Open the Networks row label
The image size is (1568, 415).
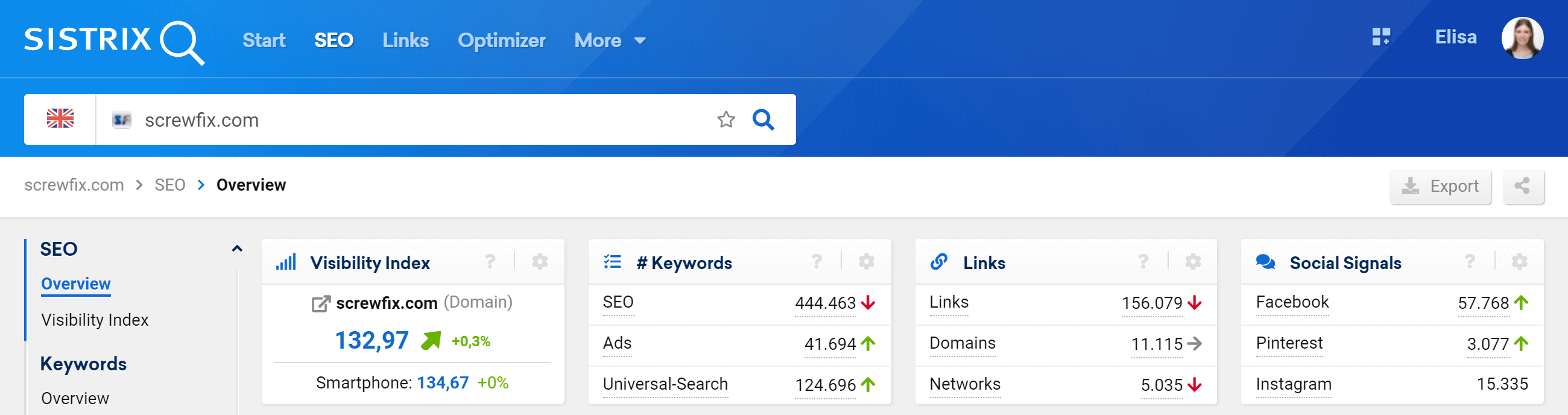(965, 385)
